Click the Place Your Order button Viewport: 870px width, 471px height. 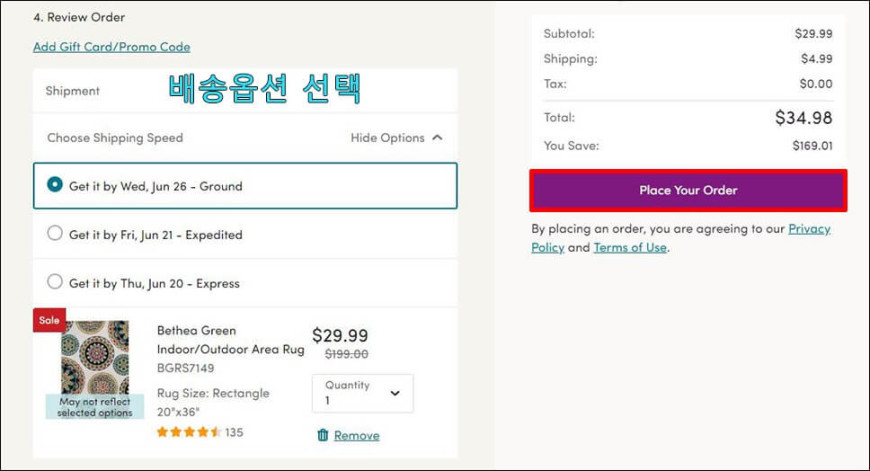click(688, 190)
